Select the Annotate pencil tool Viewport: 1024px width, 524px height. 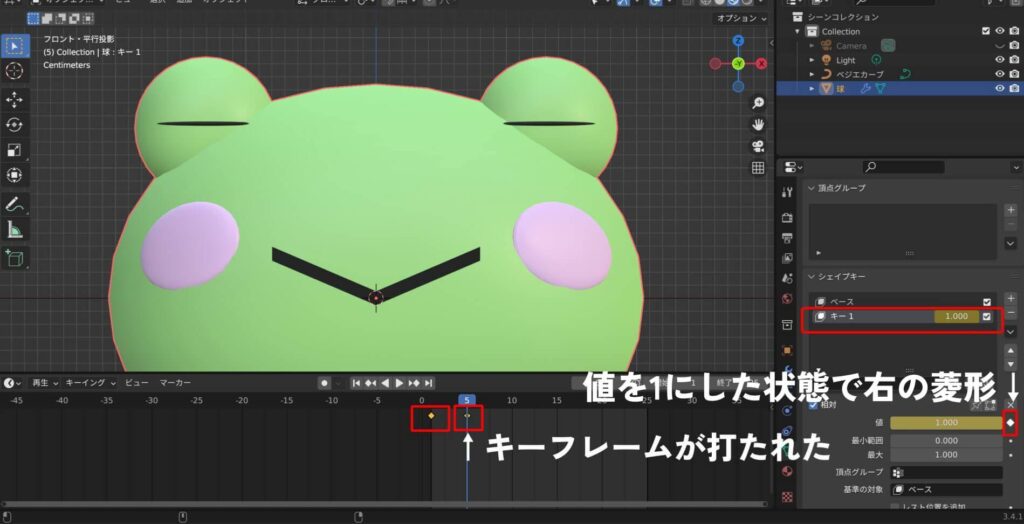15,204
